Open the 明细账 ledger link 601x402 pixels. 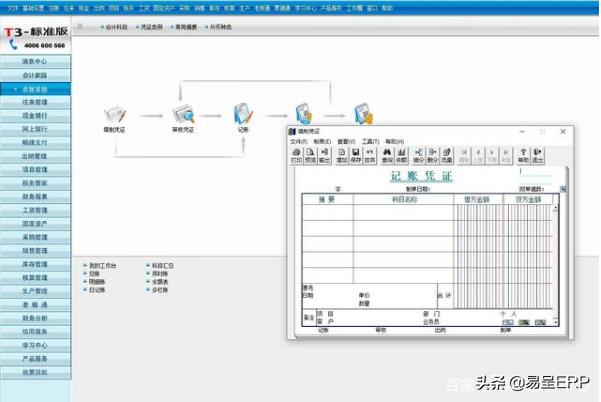point(97,281)
